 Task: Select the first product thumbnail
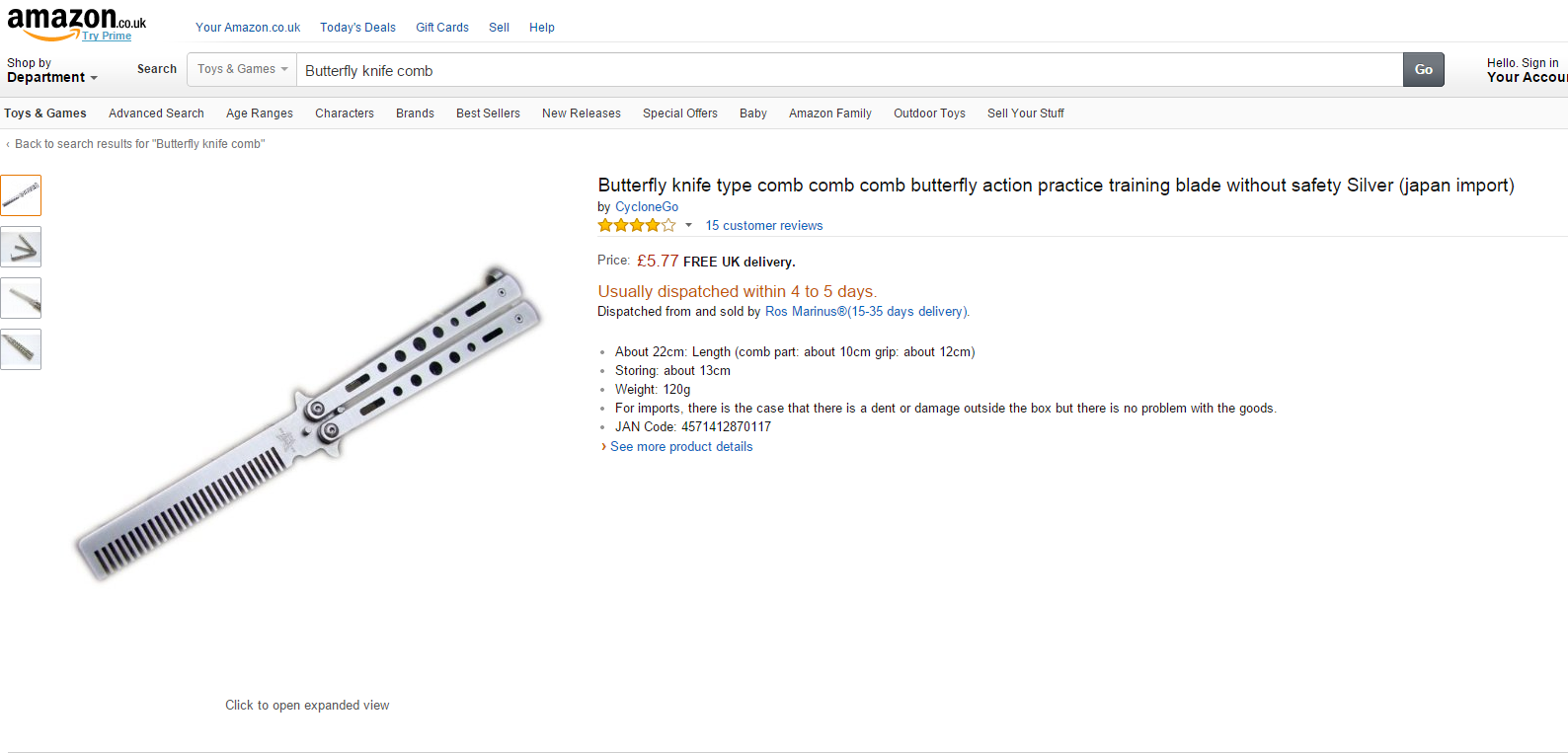[21, 195]
